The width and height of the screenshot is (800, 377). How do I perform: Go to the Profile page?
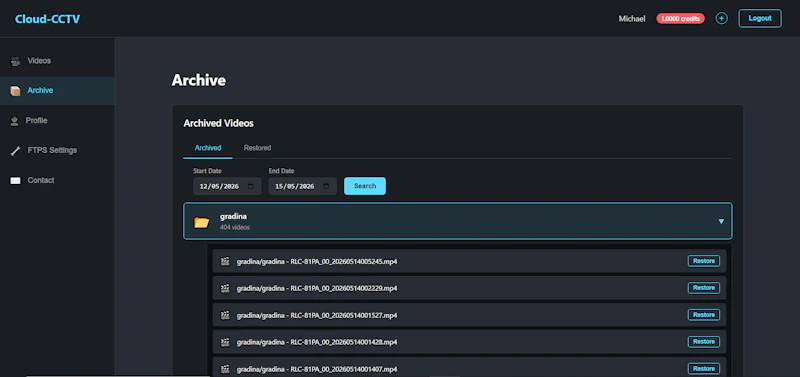[57, 121]
